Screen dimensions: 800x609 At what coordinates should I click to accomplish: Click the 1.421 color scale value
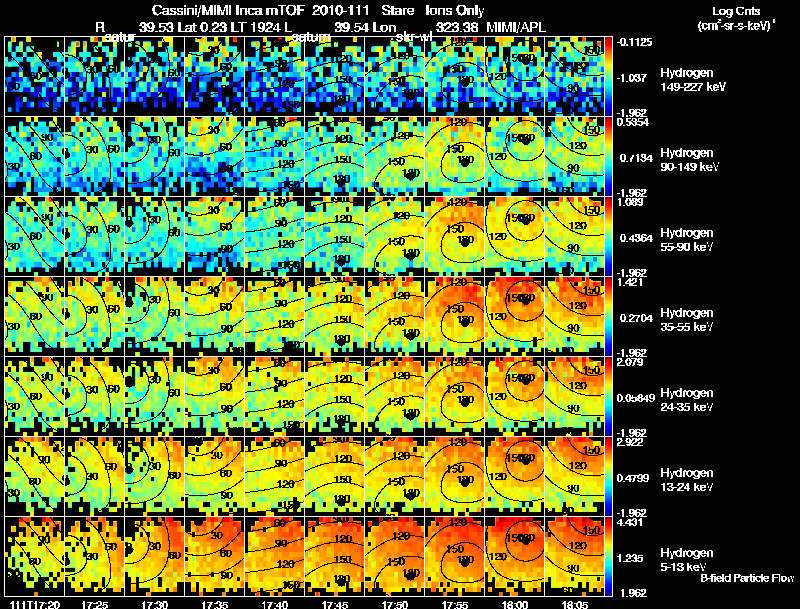630,282
